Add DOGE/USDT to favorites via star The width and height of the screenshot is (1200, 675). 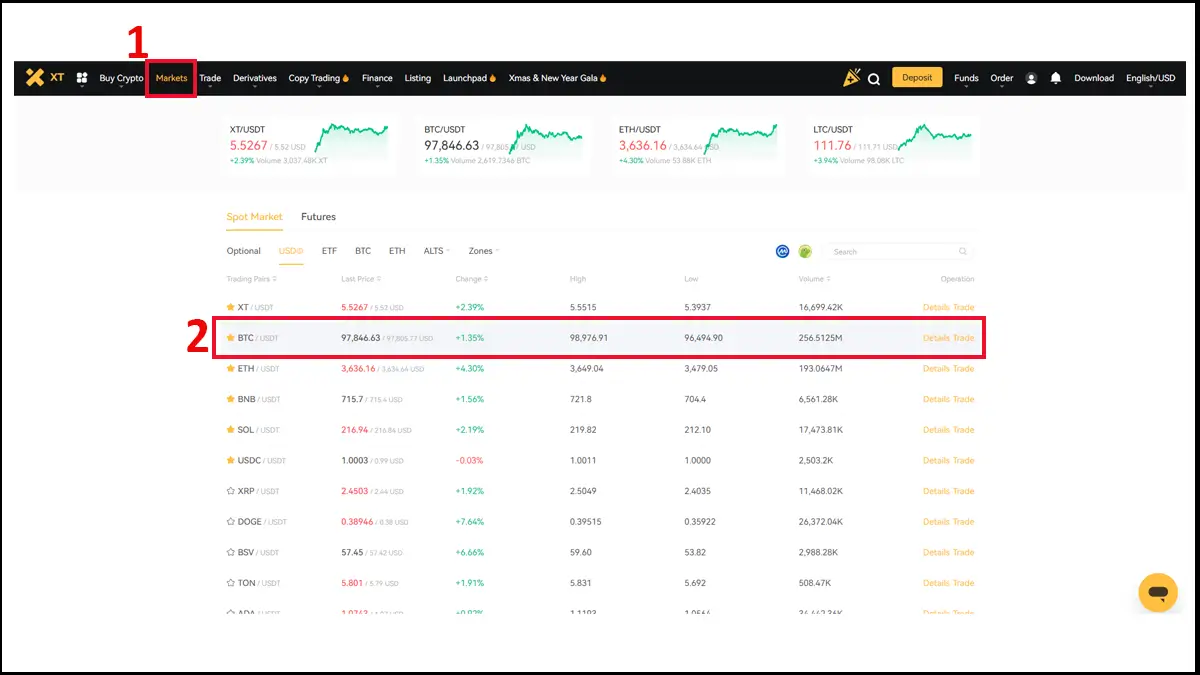[x=231, y=522]
